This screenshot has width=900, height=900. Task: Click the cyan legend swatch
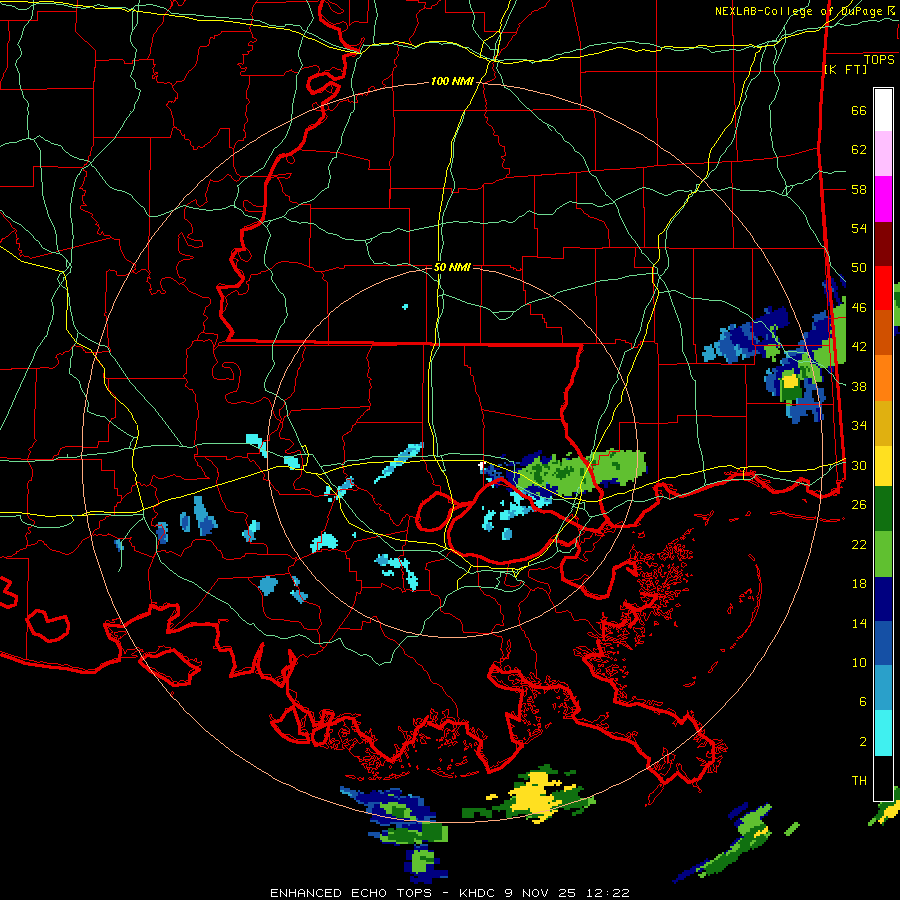click(883, 733)
